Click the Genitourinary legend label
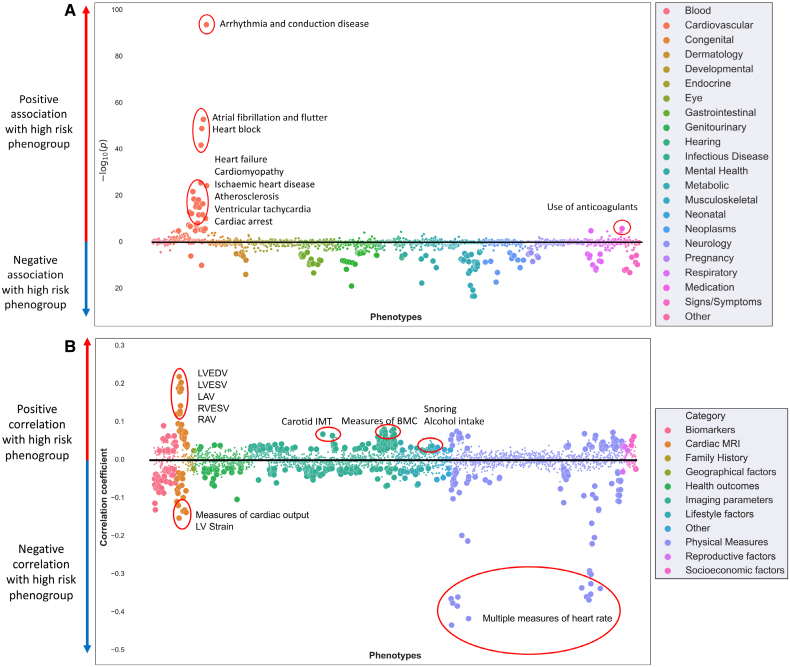 715,127
